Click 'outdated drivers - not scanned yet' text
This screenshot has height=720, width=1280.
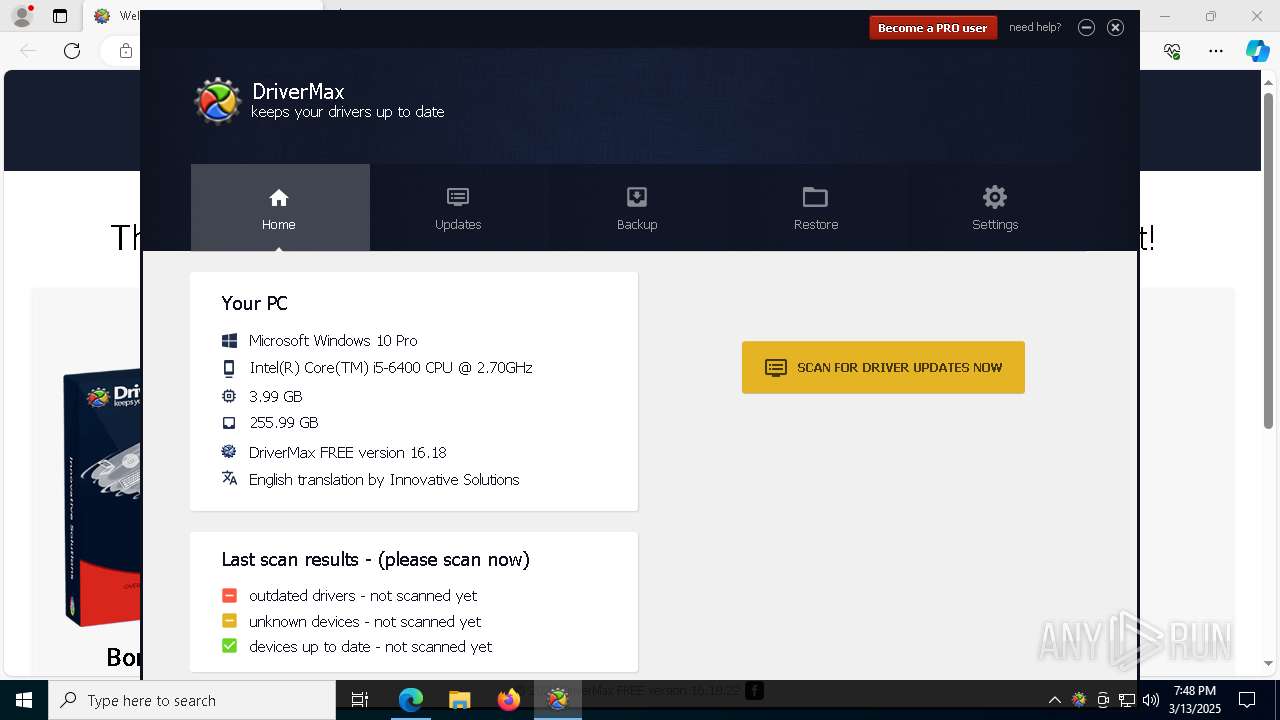363,595
